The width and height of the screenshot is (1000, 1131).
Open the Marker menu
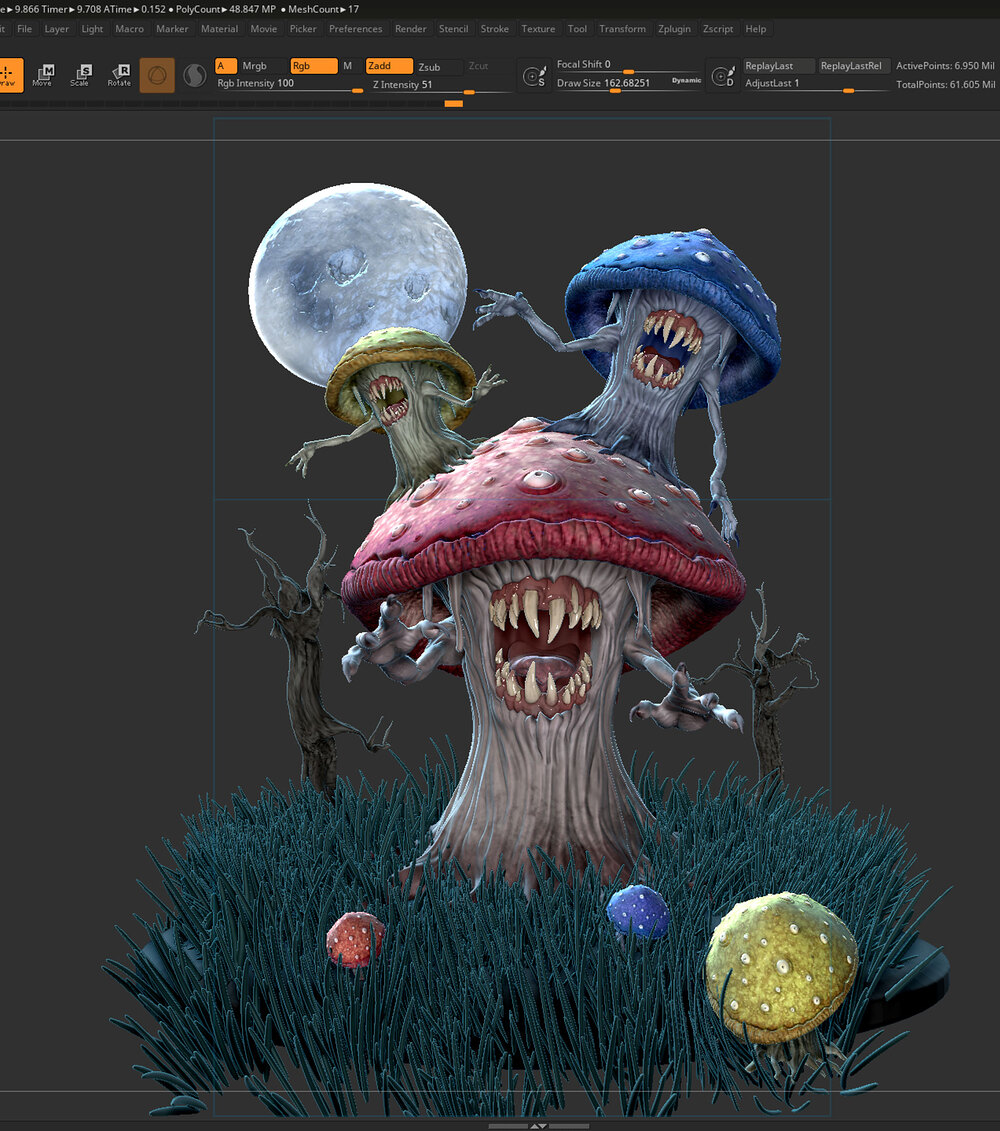click(x=172, y=29)
